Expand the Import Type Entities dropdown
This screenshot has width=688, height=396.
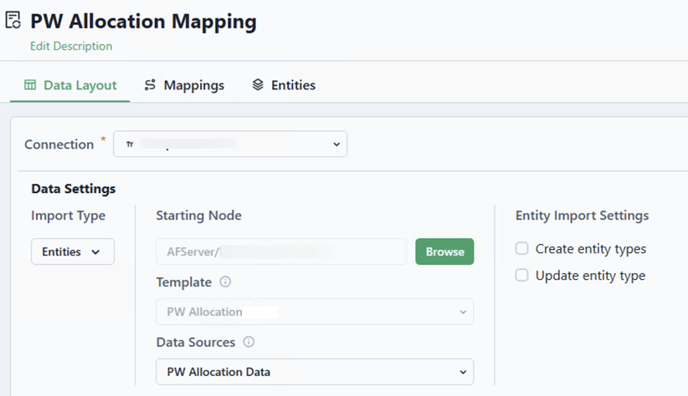[x=73, y=252]
